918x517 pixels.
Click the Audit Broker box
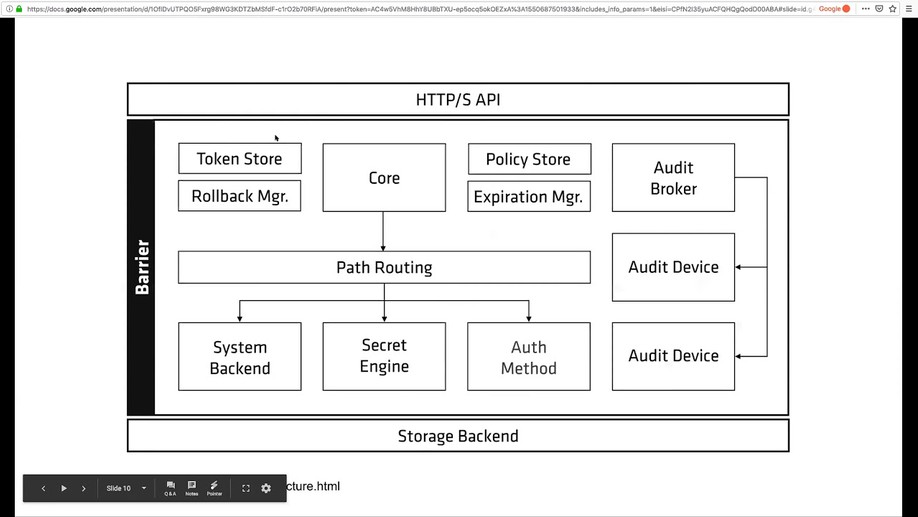click(673, 177)
